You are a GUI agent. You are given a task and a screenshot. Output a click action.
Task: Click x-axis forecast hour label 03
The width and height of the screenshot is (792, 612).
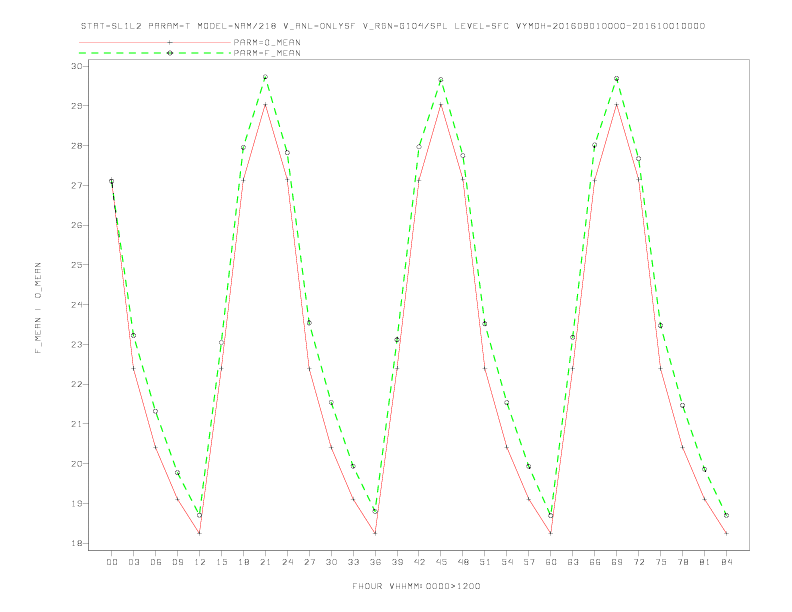tap(133, 562)
